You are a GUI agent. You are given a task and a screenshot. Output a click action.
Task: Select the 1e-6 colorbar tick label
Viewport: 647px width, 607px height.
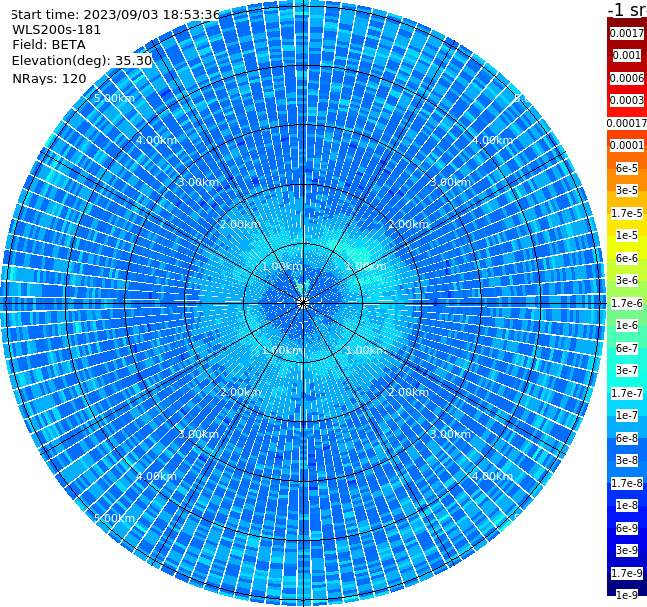tap(627, 325)
